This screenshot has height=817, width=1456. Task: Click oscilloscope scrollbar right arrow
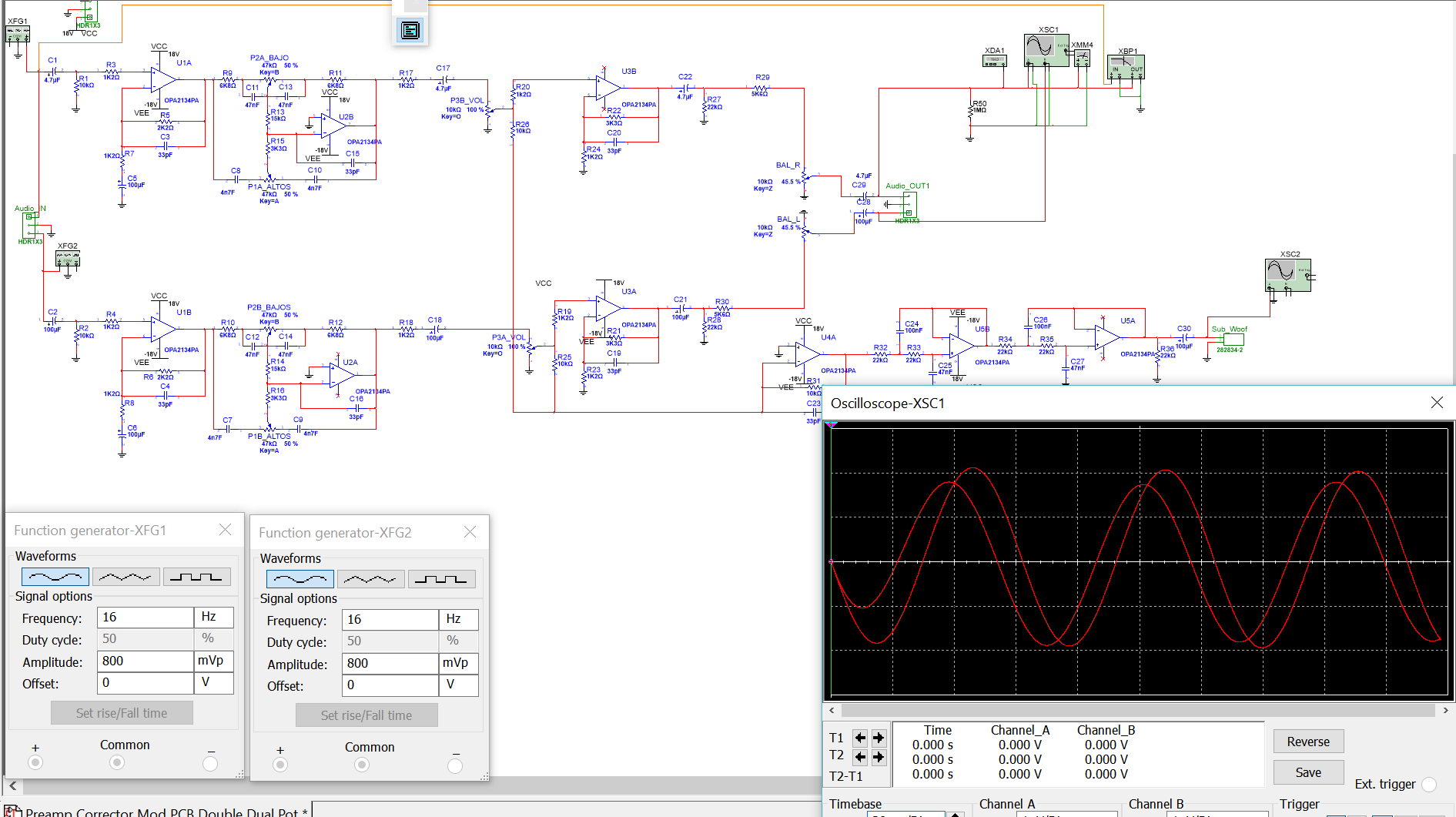(x=1445, y=710)
